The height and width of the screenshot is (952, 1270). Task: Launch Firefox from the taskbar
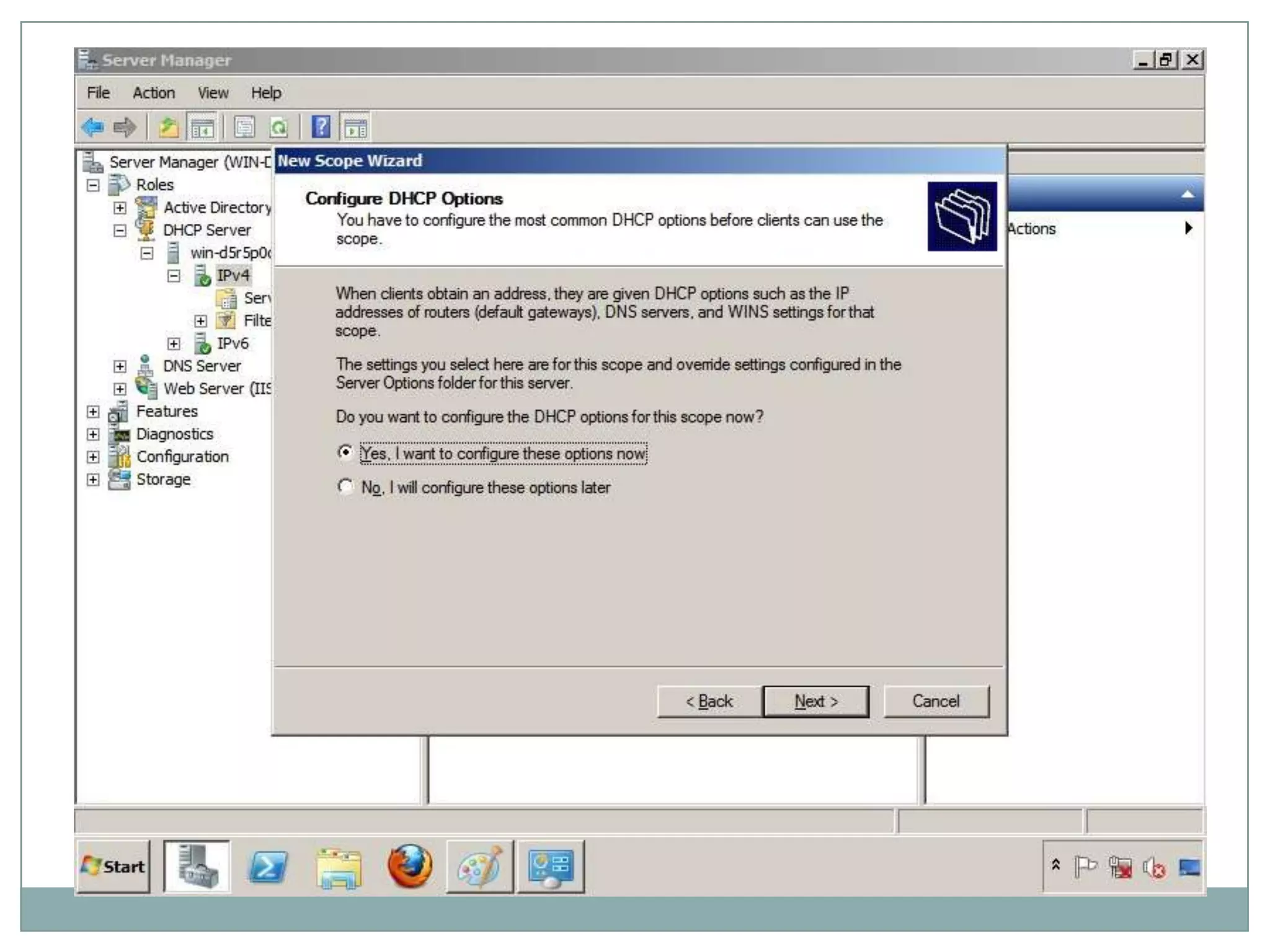coord(409,866)
